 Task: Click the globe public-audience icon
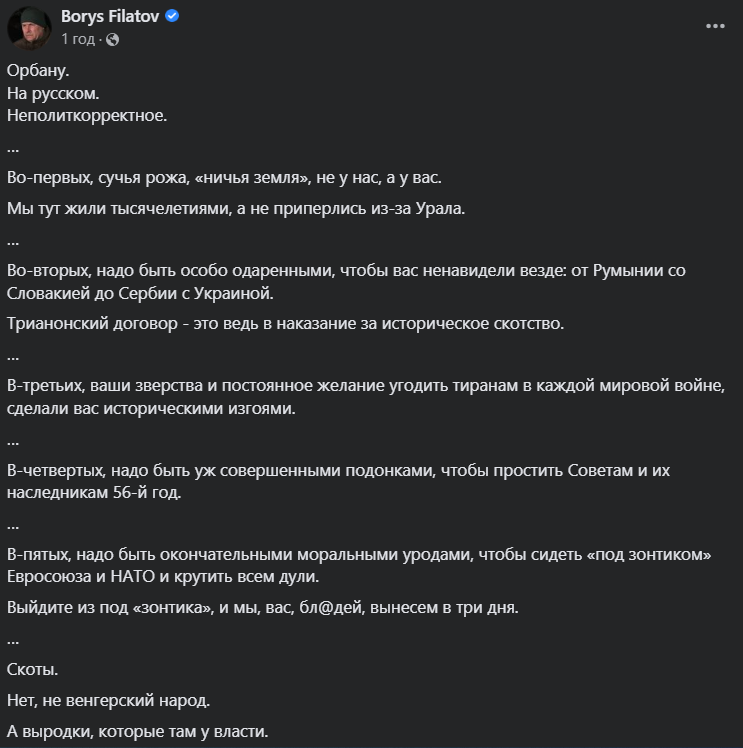pyautogui.click(x=112, y=39)
